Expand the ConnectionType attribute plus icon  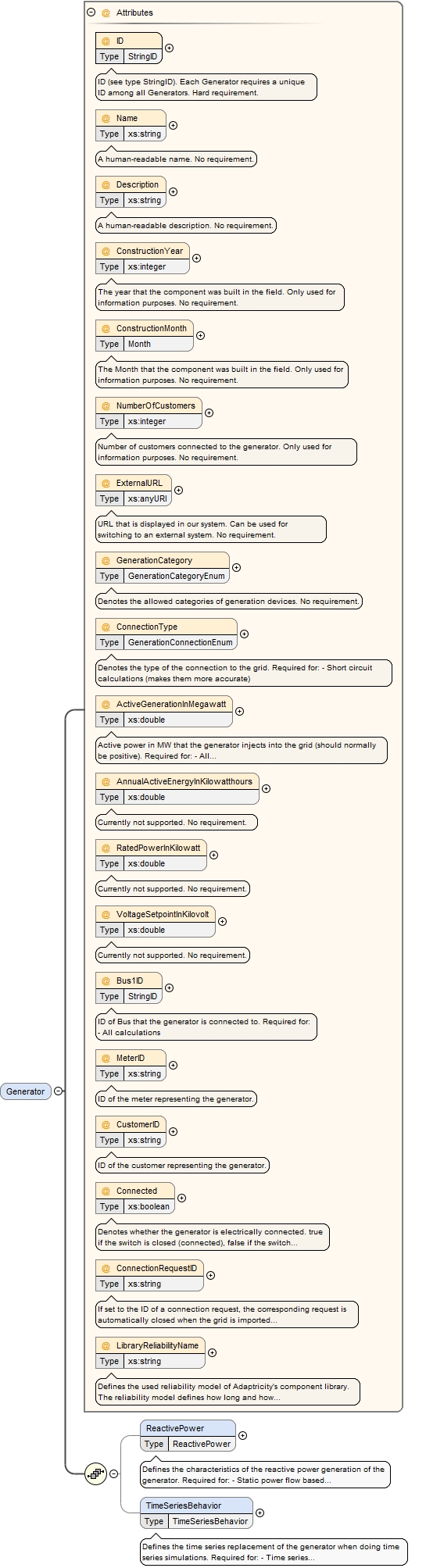tap(244, 634)
